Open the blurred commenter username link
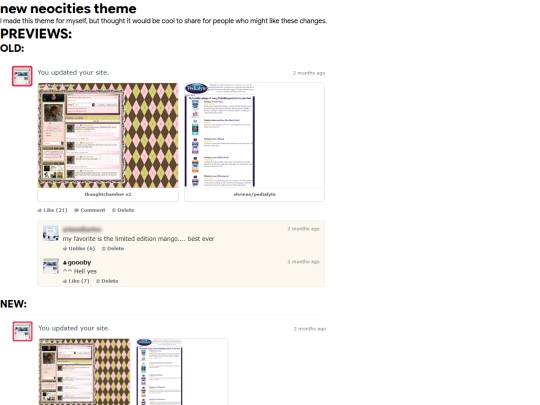The width and height of the screenshot is (540, 405). [x=82, y=229]
